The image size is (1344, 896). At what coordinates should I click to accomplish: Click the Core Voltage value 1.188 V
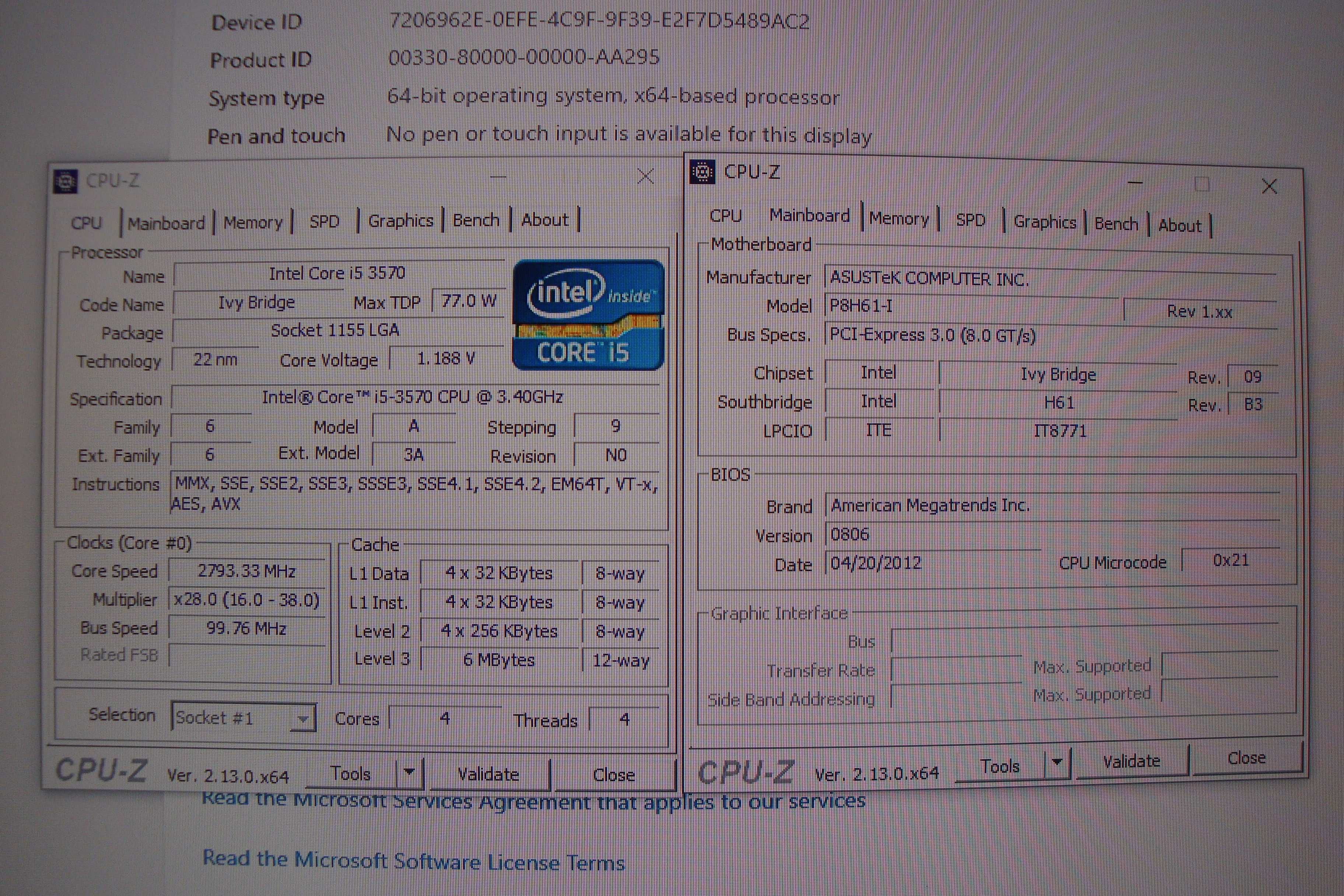446,358
